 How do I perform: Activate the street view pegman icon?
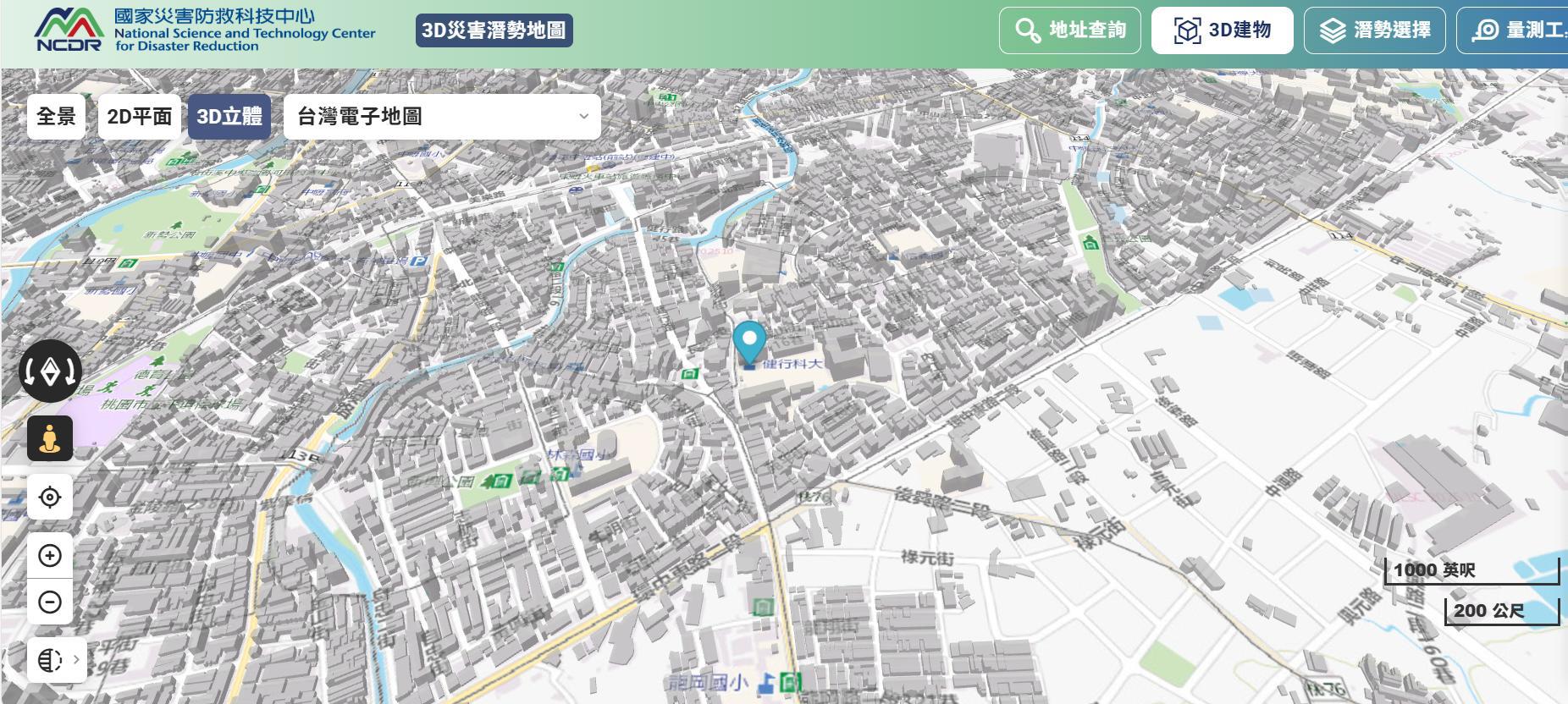click(50, 438)
